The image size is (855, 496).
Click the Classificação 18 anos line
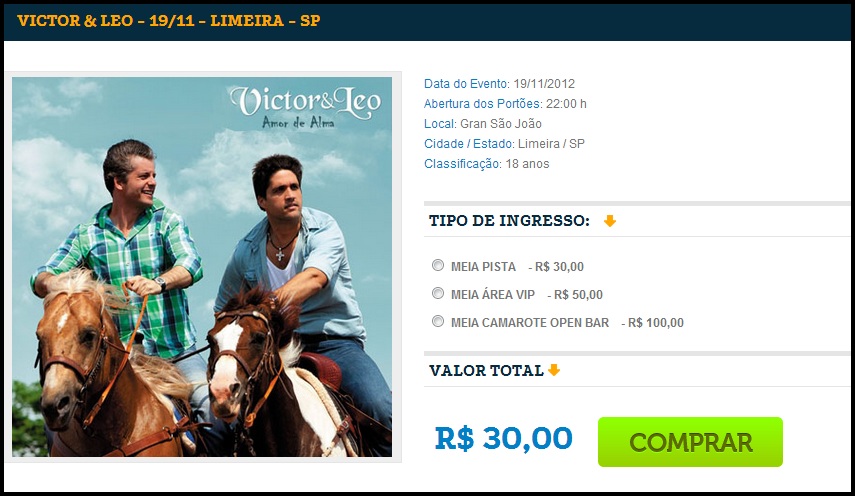(487, 164)
